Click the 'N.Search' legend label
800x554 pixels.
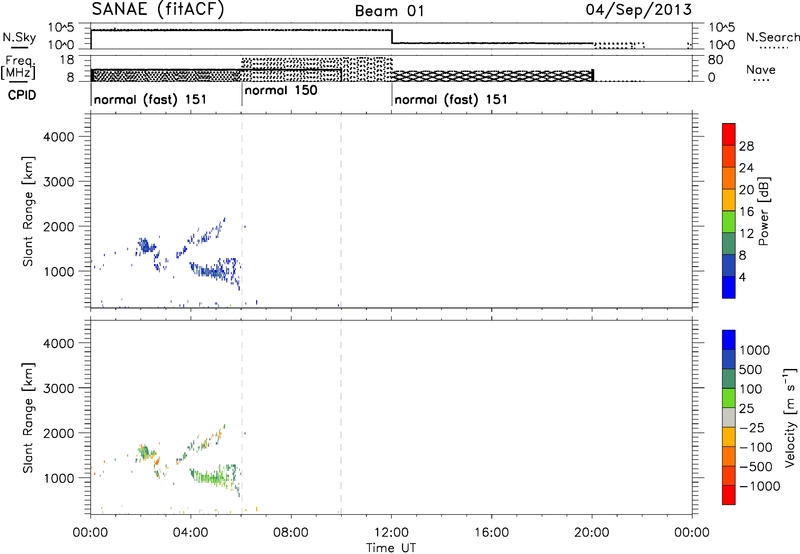[772, 37]
